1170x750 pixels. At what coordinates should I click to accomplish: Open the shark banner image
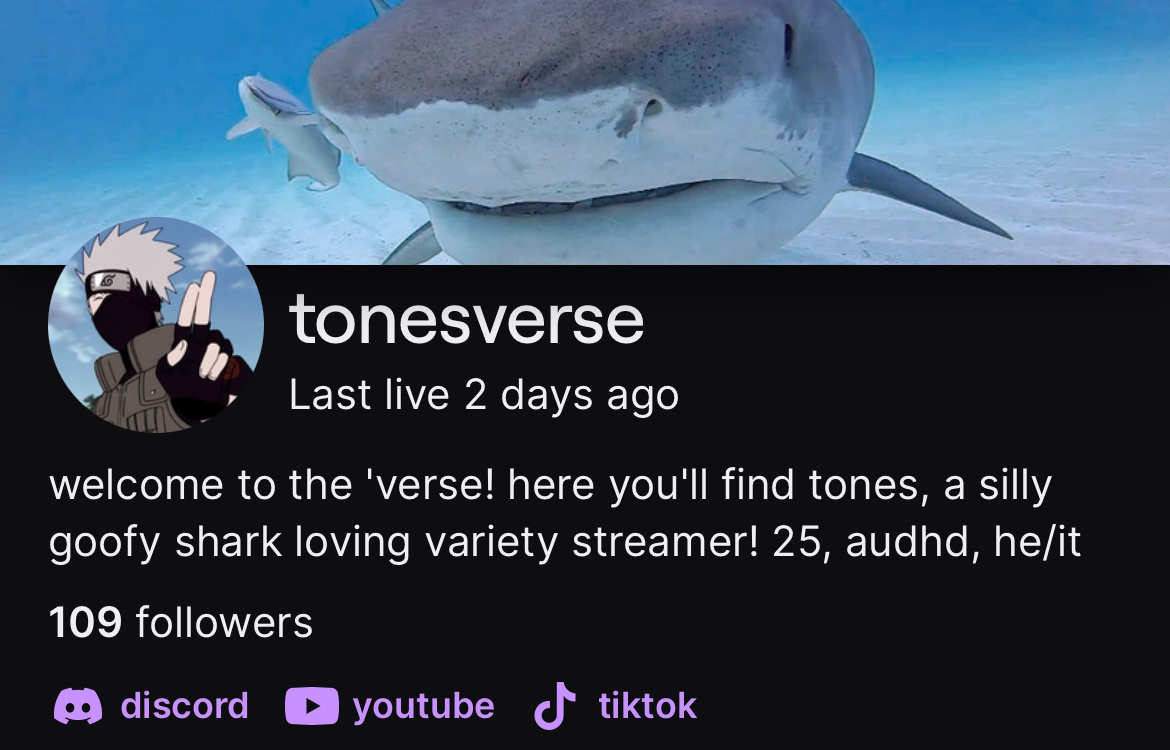coord(585,132)
